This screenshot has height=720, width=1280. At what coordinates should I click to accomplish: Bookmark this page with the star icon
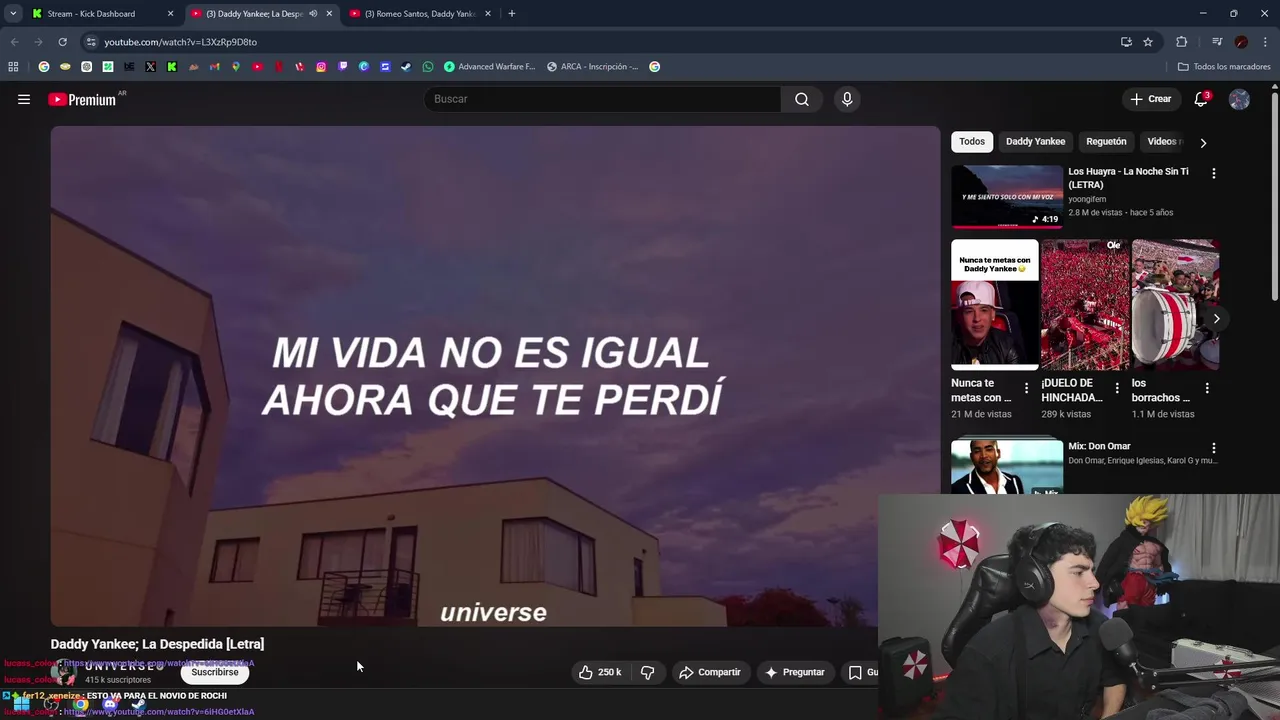(1148, 42)
